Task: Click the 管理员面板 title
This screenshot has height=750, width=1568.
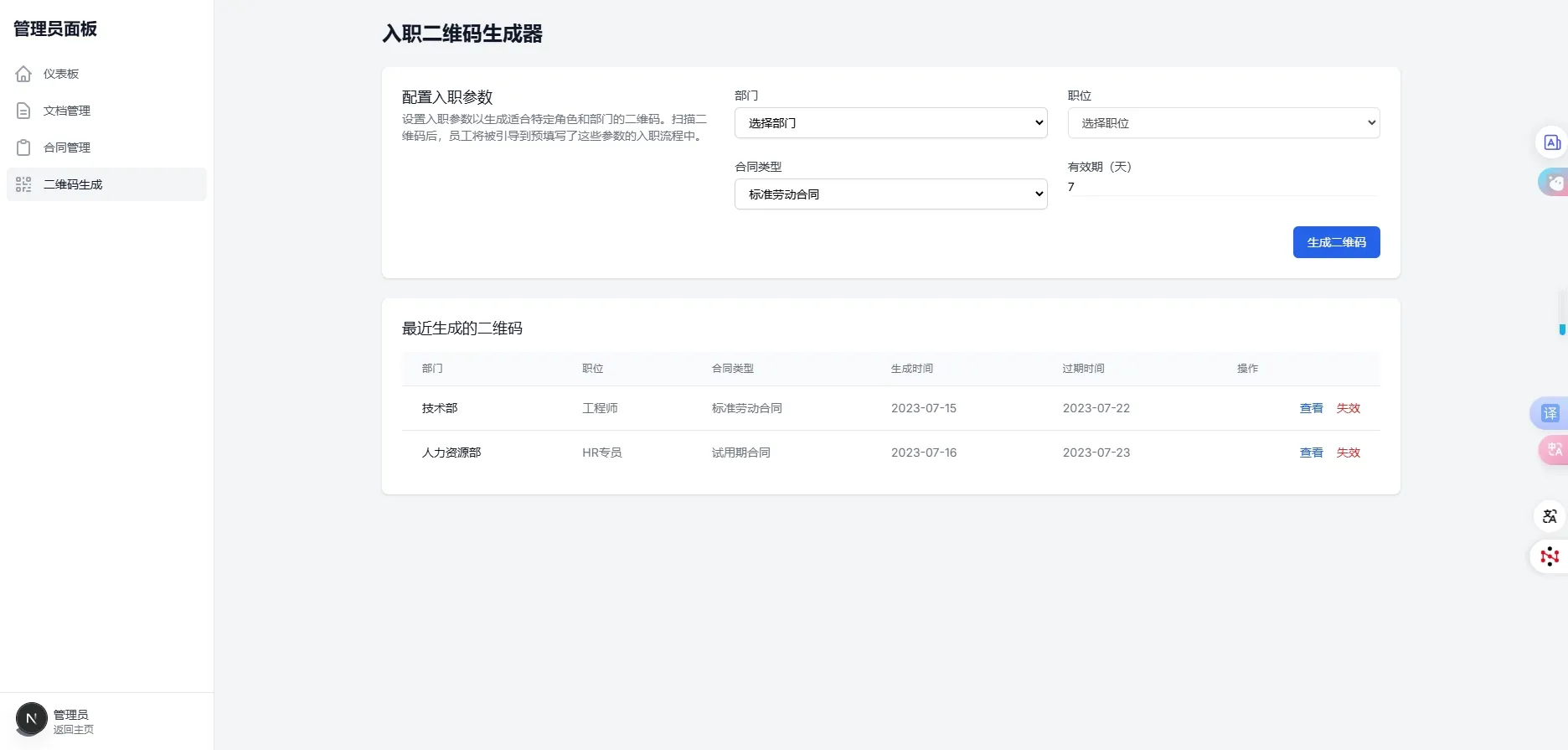Action: (x=55, y=28)
